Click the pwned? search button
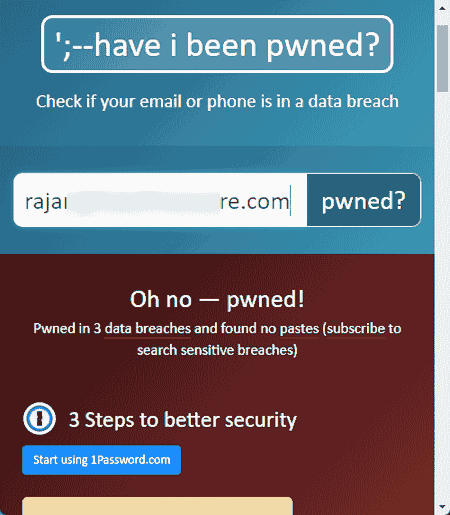450x515 pixels. pos(364,200)
